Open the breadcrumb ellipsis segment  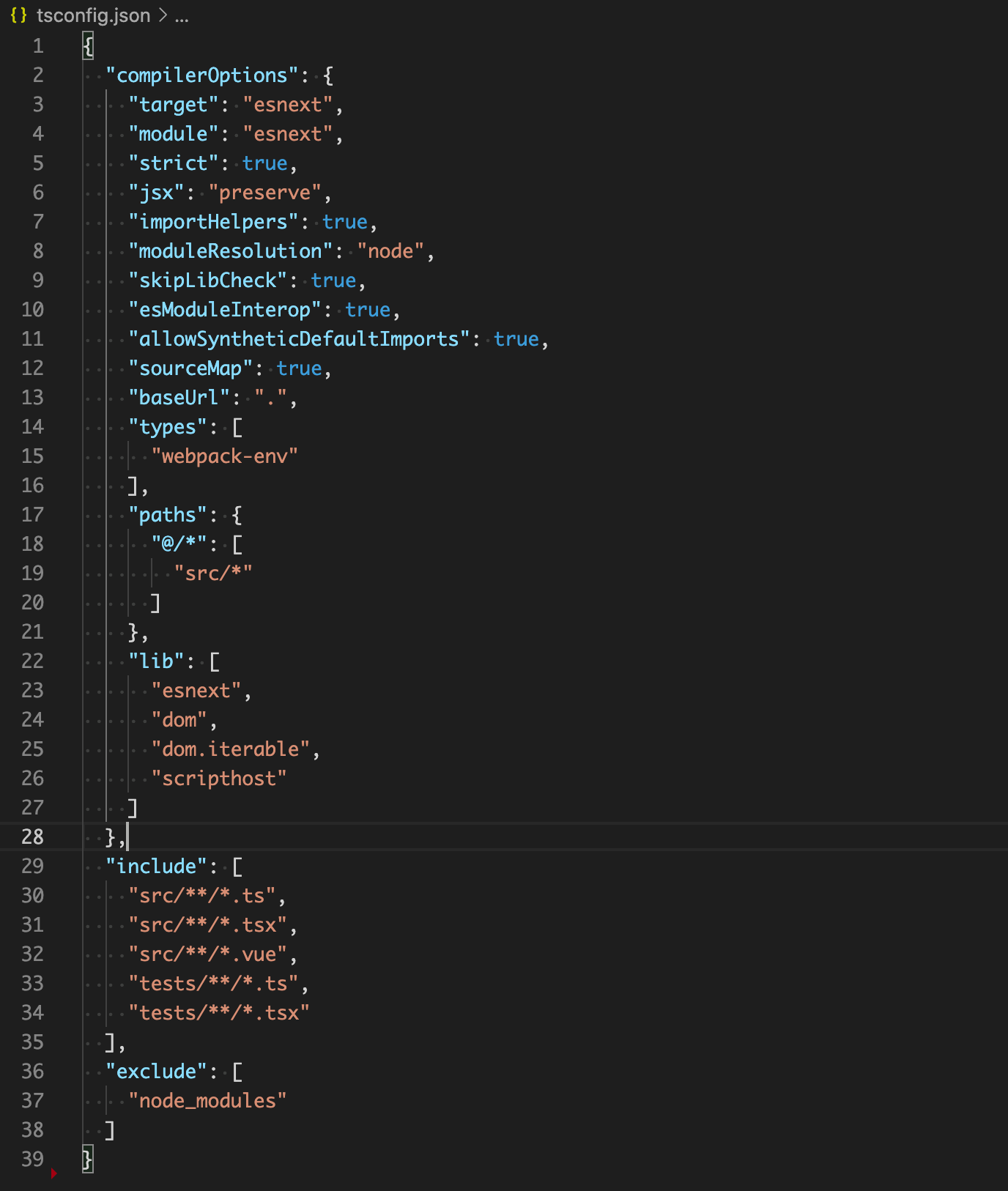point(182,15)
